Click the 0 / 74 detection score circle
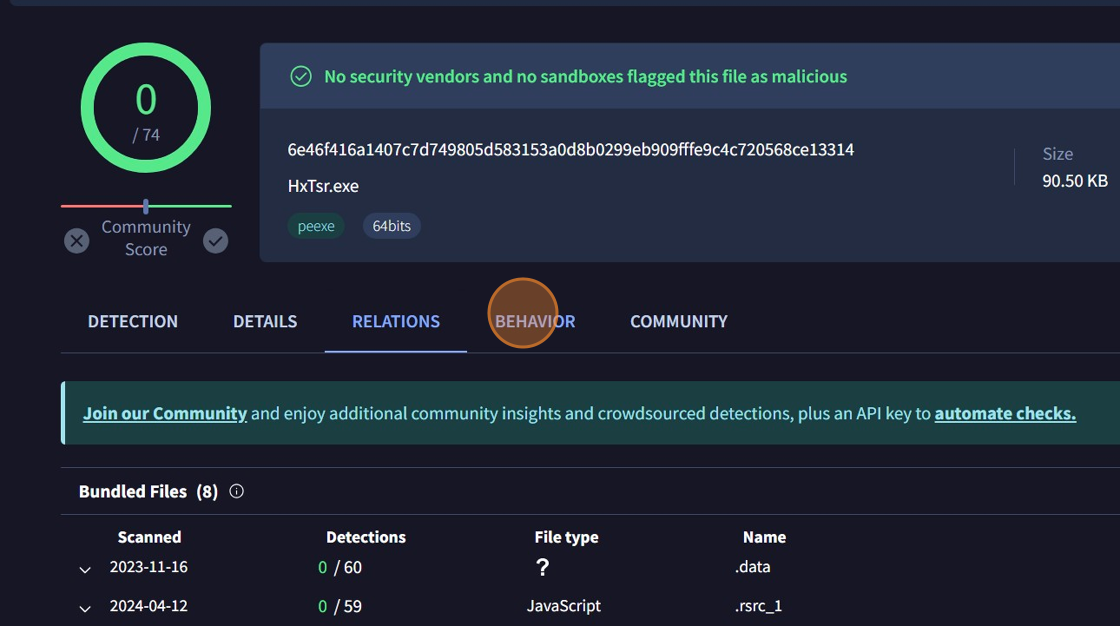1120x626 pixels. (x=146, y=108)
